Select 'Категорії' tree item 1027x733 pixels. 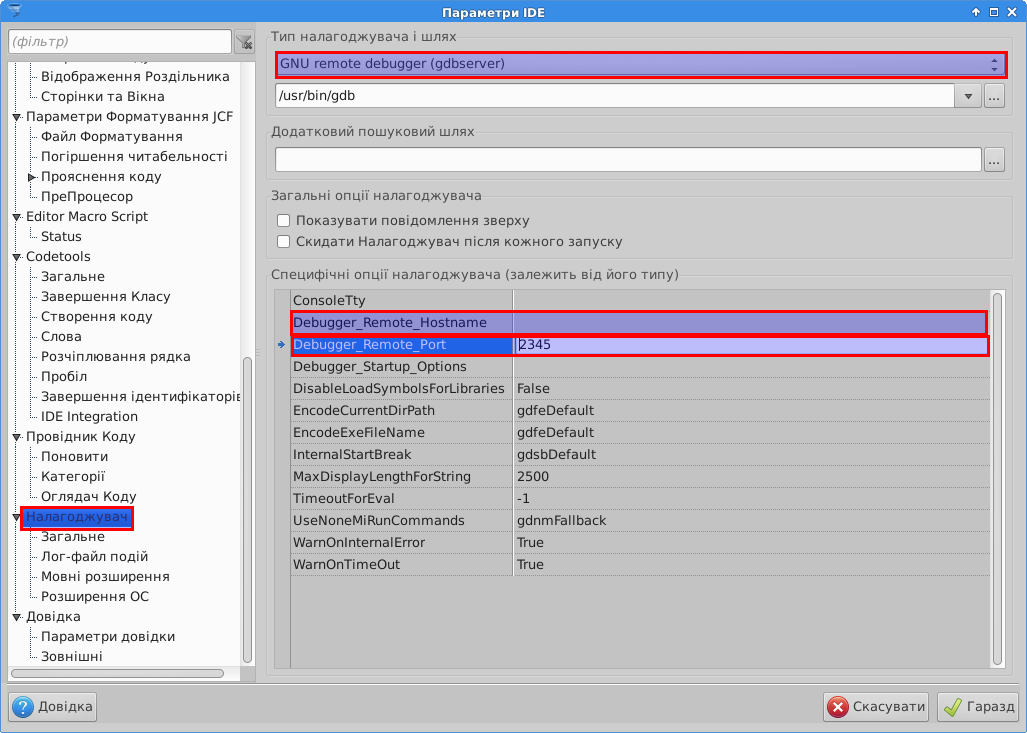click(73, 477)
